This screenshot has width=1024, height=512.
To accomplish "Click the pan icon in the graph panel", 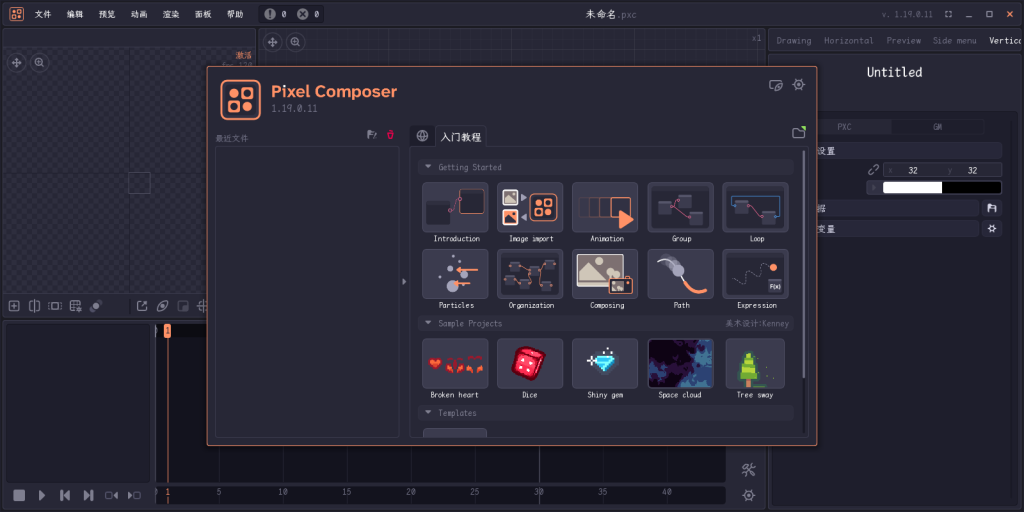I will (272, 42).
